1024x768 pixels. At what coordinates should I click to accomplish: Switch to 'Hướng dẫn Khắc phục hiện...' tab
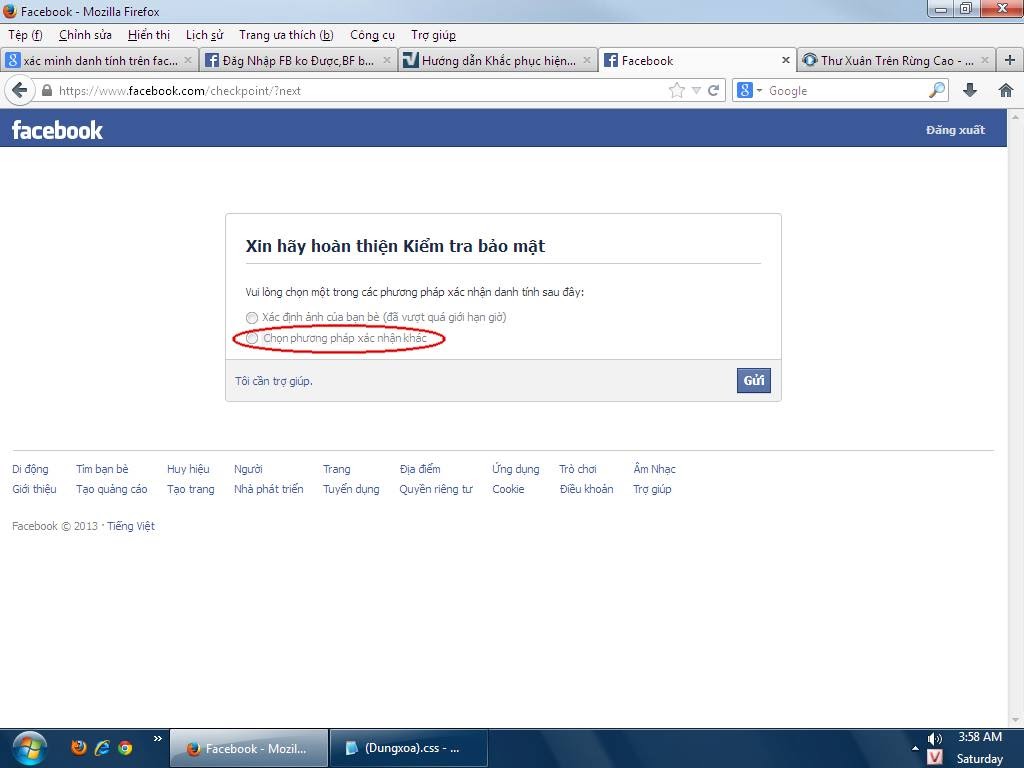498,60
